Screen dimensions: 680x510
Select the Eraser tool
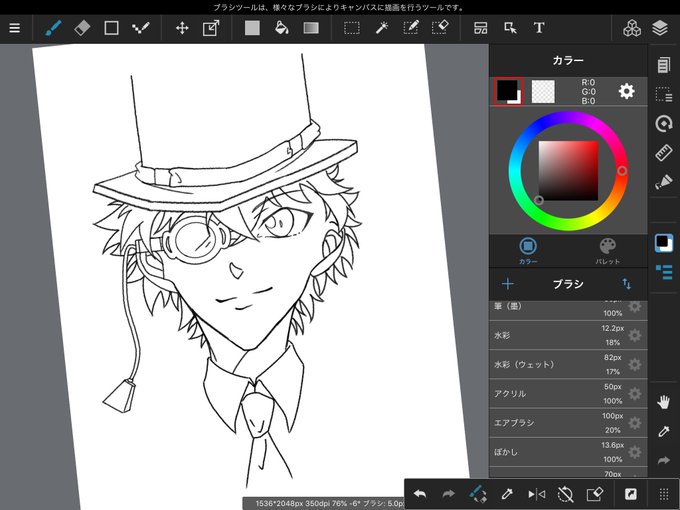(82, 28)
